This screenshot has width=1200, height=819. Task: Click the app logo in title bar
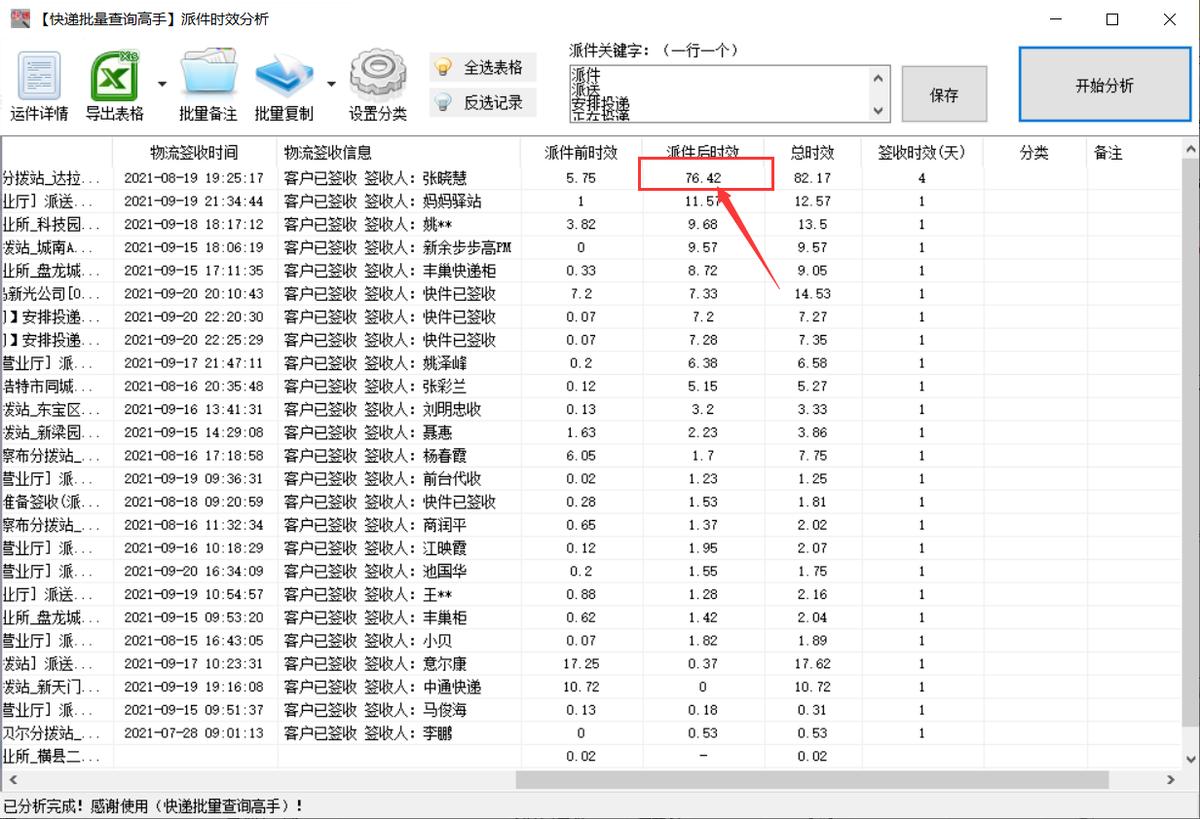(x=20, y=18)
